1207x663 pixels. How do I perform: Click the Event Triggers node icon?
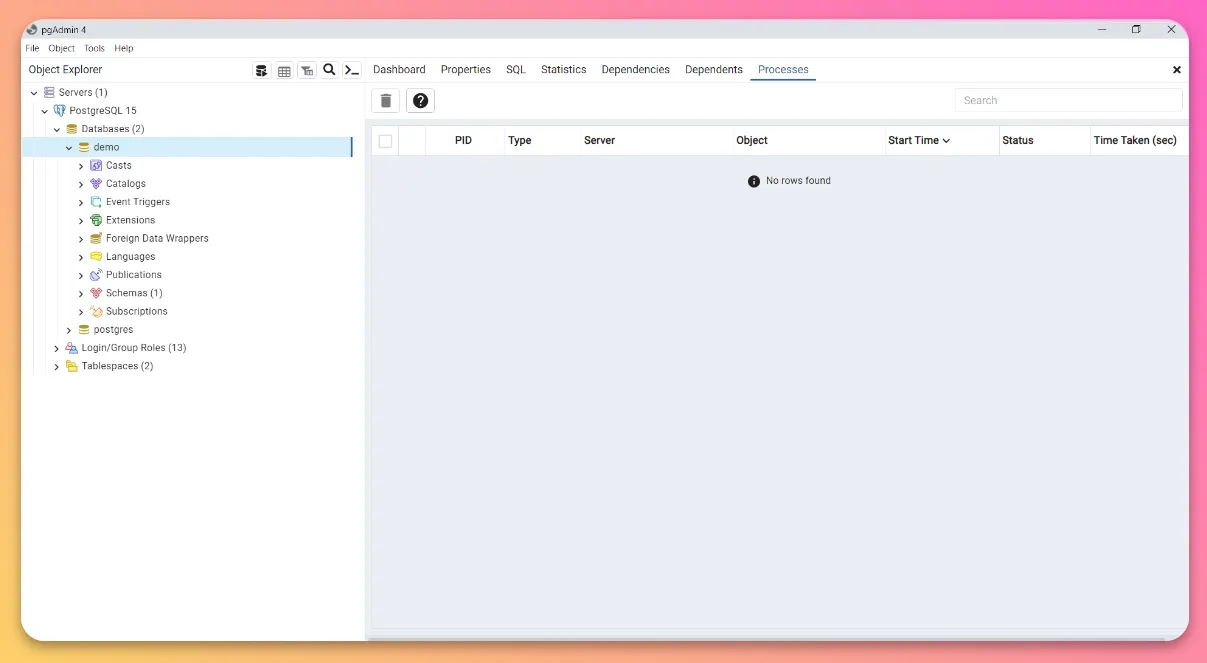pyautogui.click(x=96, y=202)
